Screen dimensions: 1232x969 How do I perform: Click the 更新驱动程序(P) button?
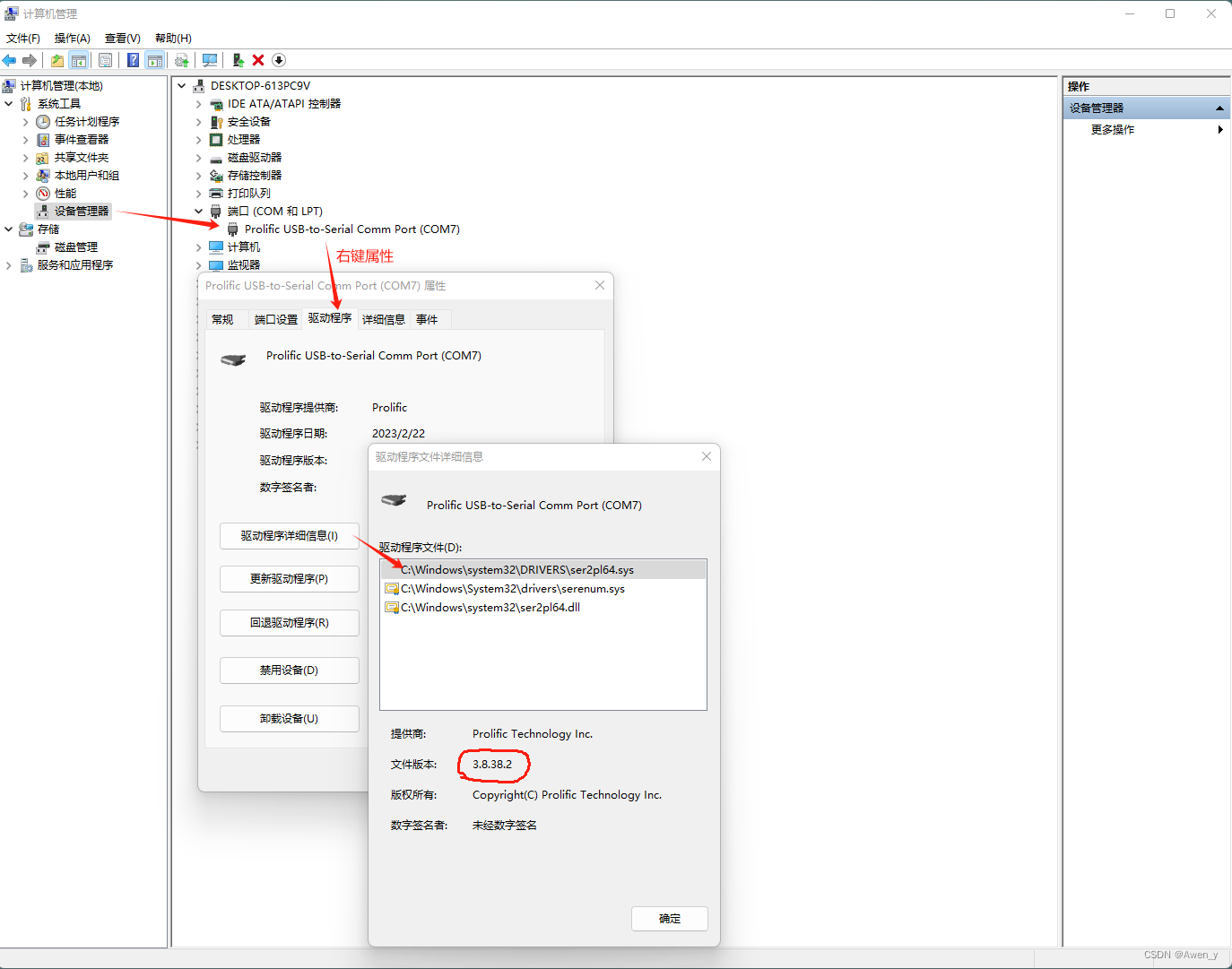tap(289, 578)
